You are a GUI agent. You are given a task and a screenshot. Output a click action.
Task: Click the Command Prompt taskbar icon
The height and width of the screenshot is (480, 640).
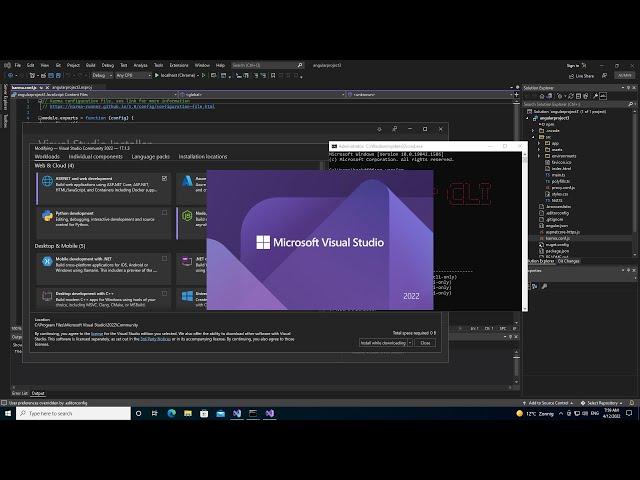pyautogui.click(x=253, y=413)
